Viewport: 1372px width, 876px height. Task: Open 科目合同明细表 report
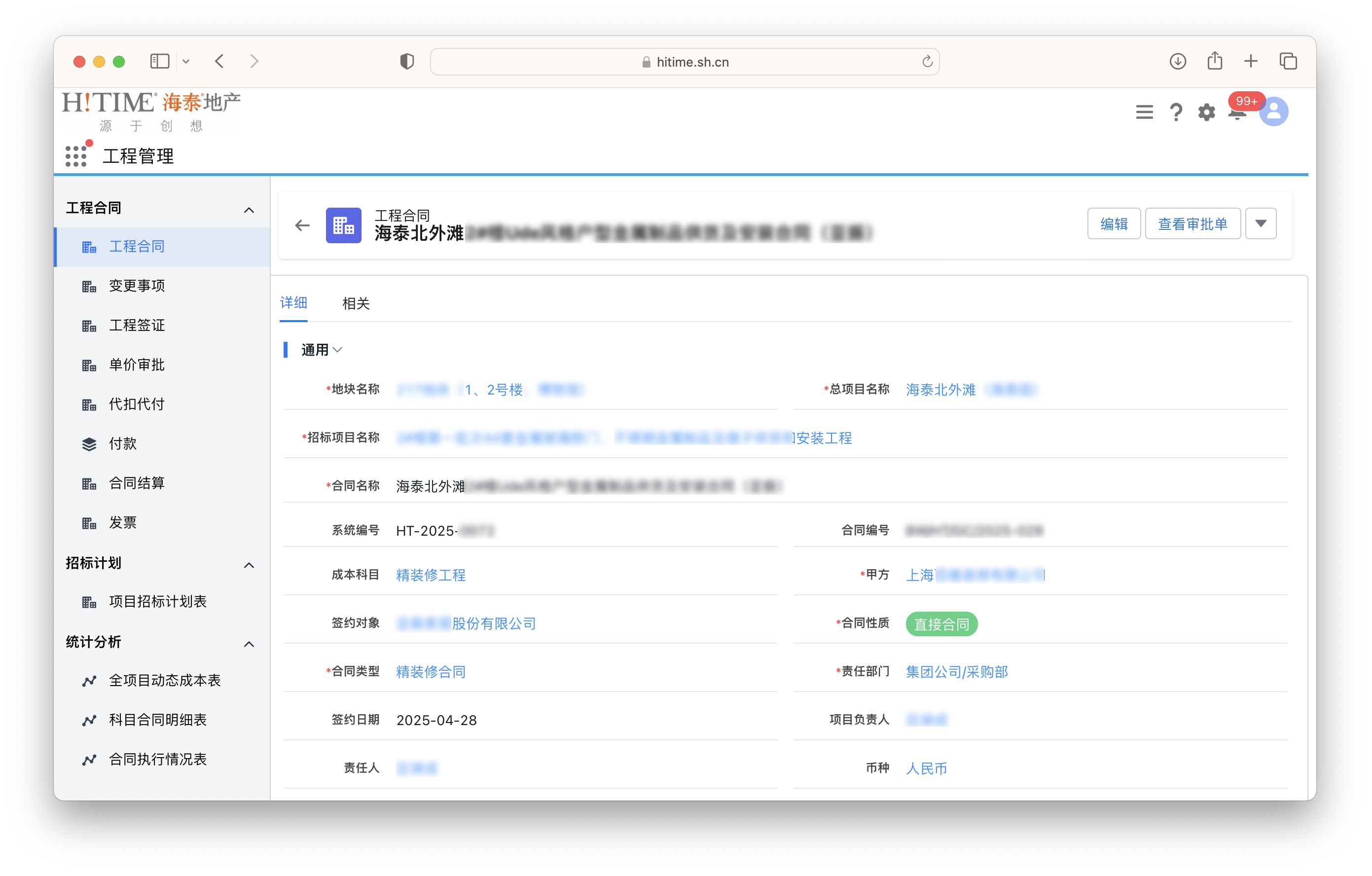coord(162,720)
